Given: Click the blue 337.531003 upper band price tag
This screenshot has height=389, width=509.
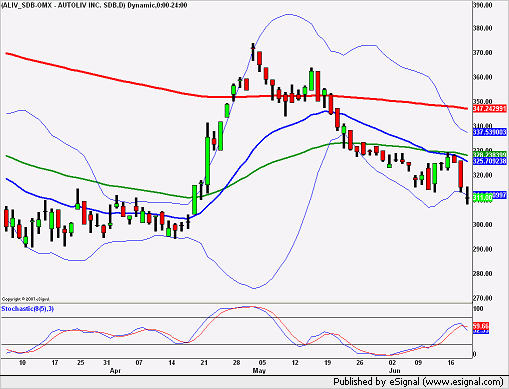Looking at the screenshot, I should click(x=489, y=132).
